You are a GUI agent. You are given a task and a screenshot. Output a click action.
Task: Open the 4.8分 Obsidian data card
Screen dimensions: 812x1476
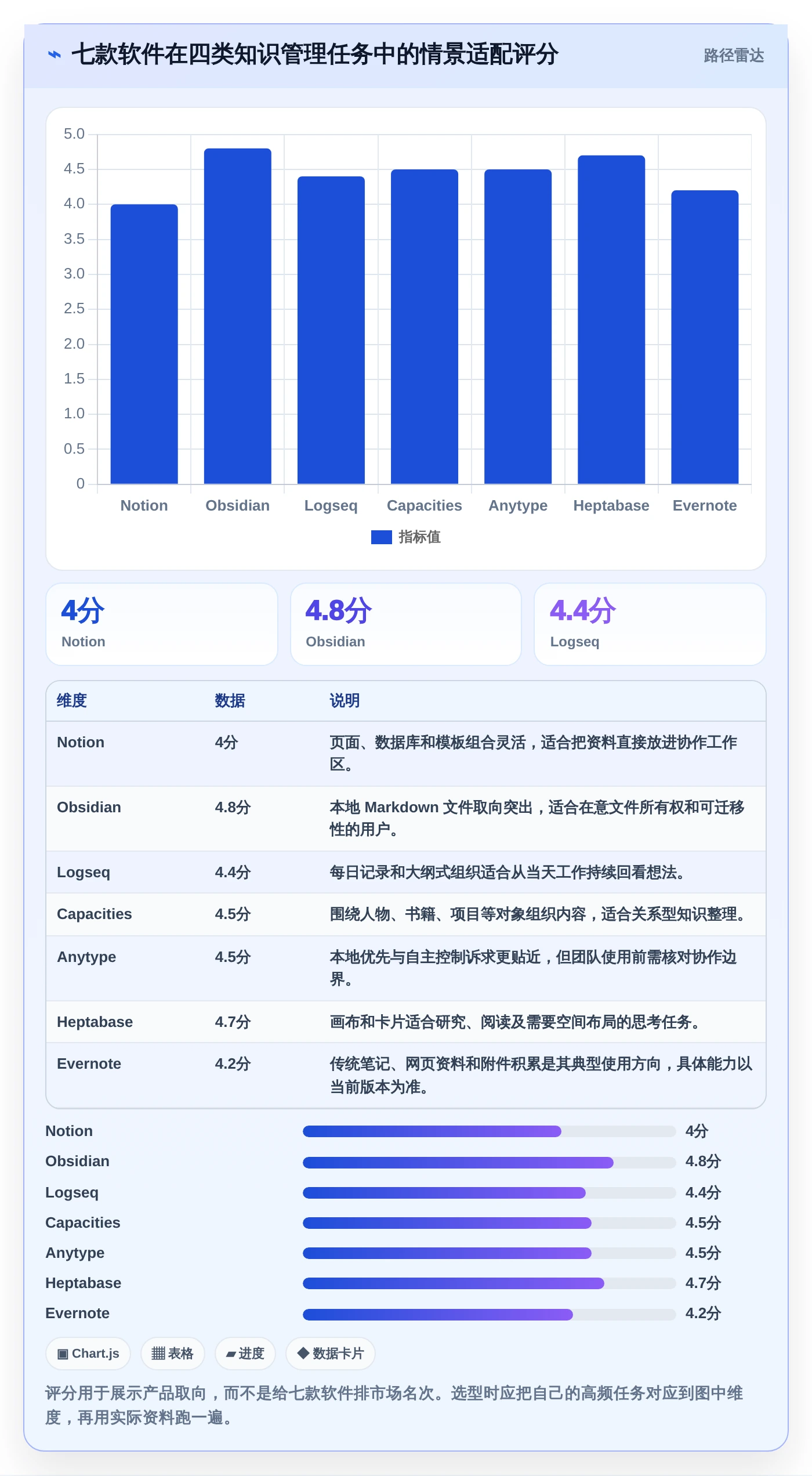pyautogui.click(x=406, y=624)
